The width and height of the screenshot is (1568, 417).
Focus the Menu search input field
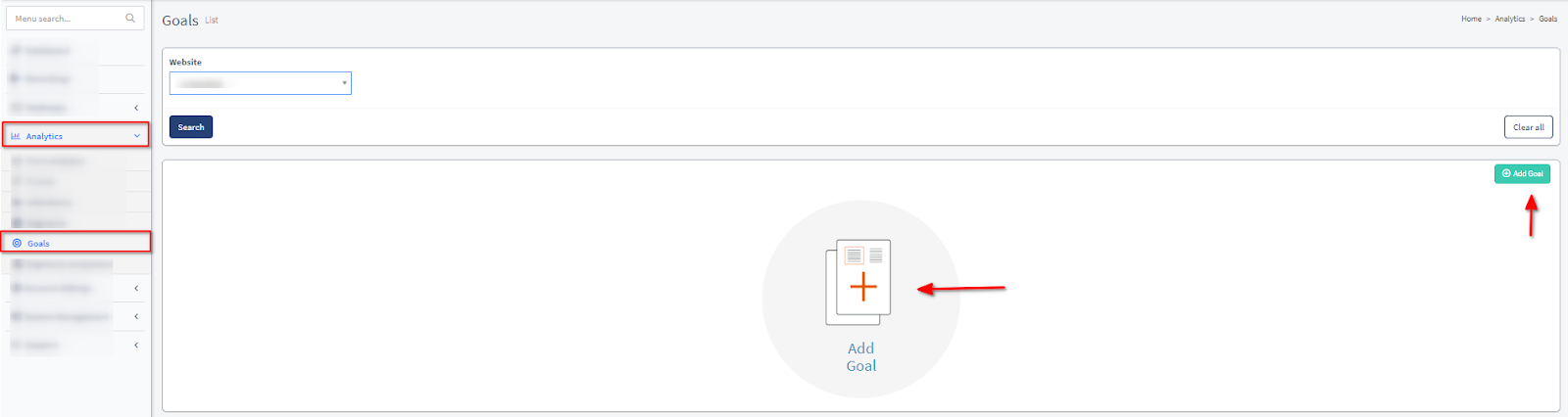click(x=64, y=18)
